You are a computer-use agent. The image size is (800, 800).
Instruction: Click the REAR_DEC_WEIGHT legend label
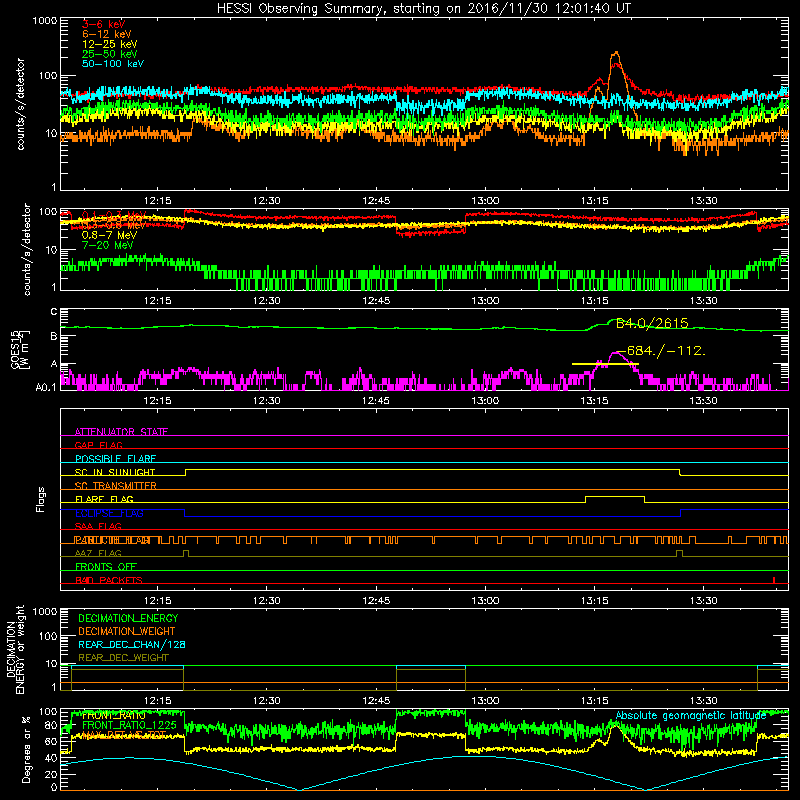[123, 658]
